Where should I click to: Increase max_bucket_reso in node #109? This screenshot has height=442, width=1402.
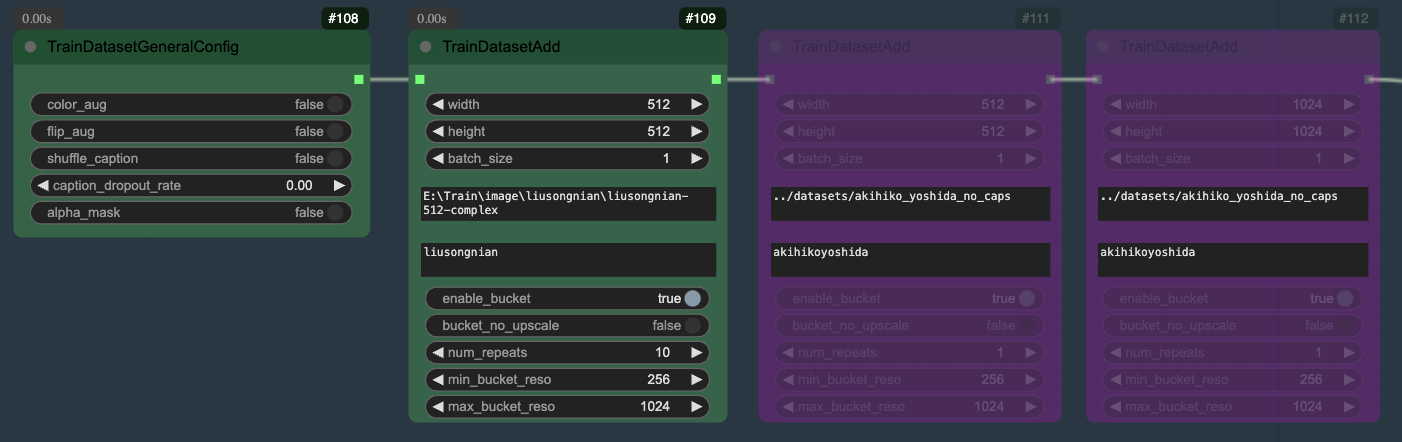point(697,406)
